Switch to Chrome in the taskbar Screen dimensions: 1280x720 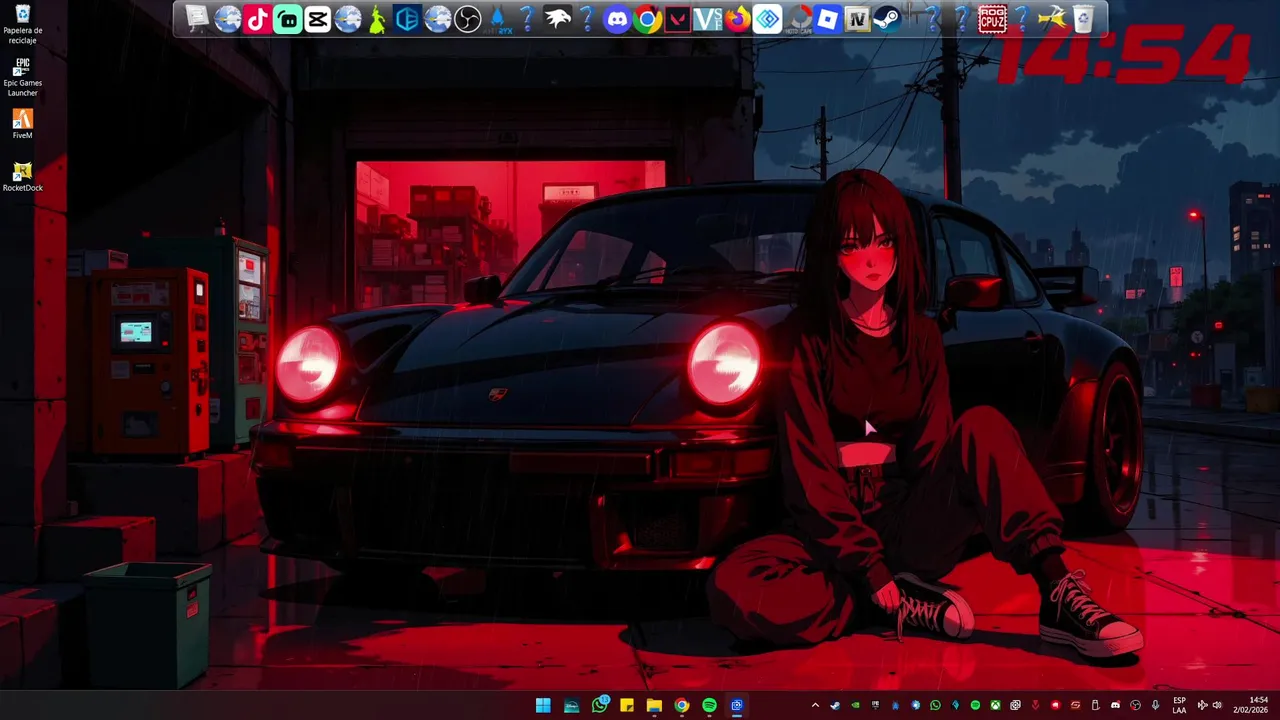(682, 706)
